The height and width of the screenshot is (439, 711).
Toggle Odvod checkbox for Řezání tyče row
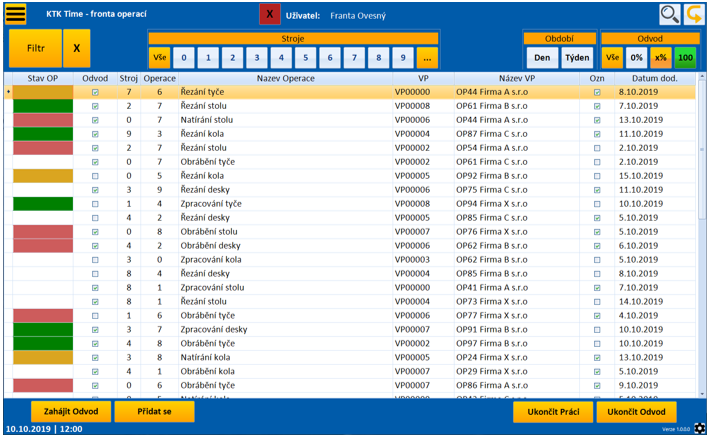pos(95,92)
